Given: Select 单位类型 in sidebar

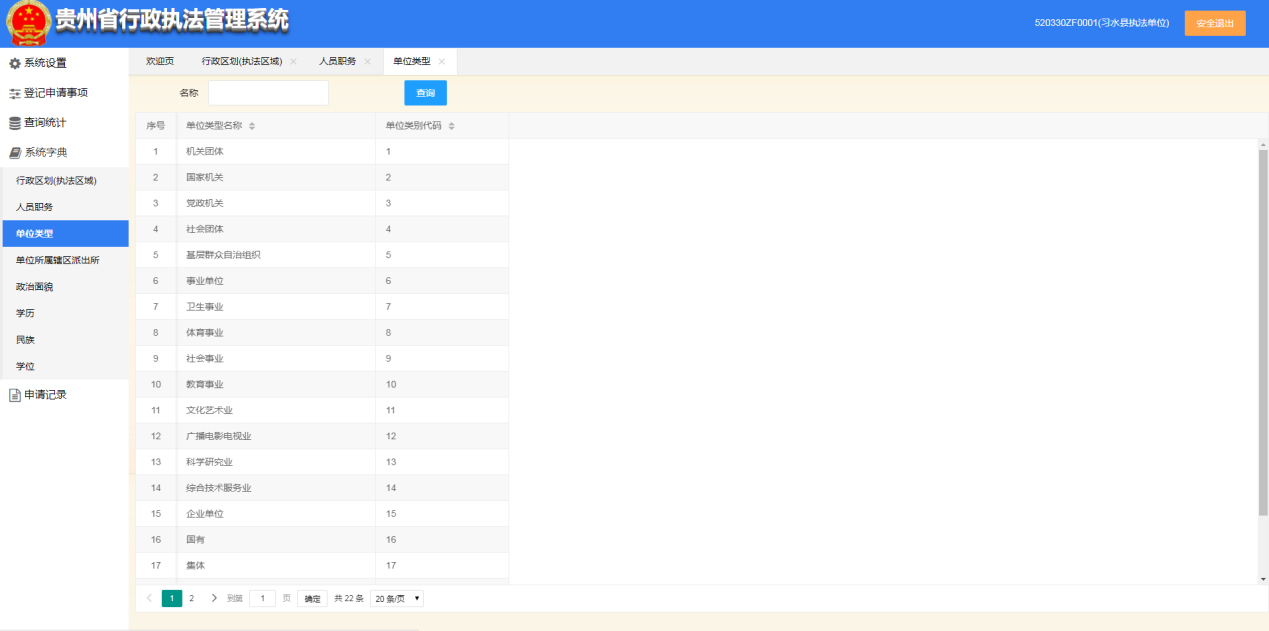Looking at the screenshot, I should pyautogui.click(x=64, y=233).
